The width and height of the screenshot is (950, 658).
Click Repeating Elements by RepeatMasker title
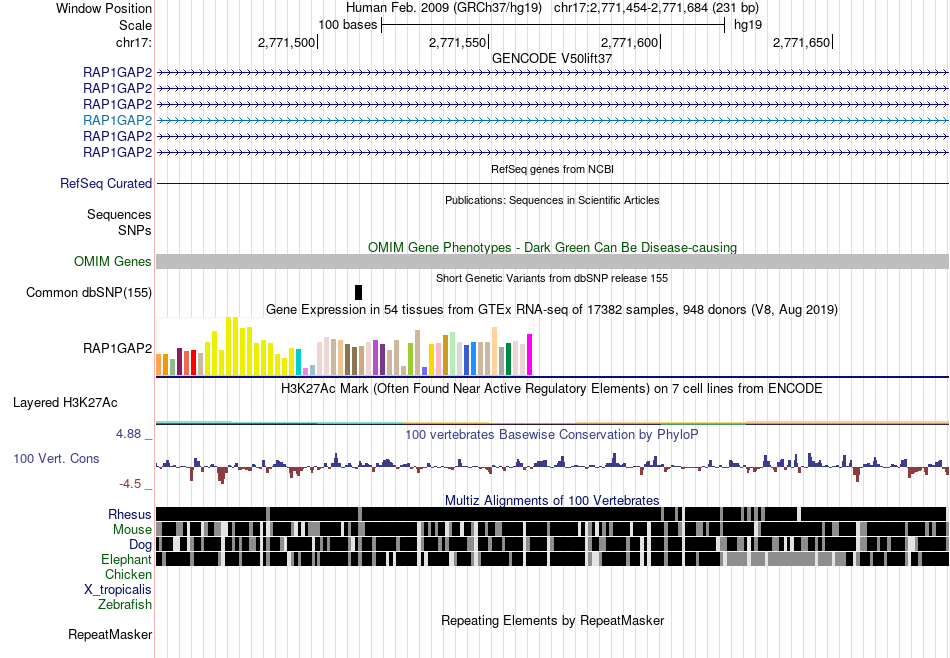[x=552, y=620]
